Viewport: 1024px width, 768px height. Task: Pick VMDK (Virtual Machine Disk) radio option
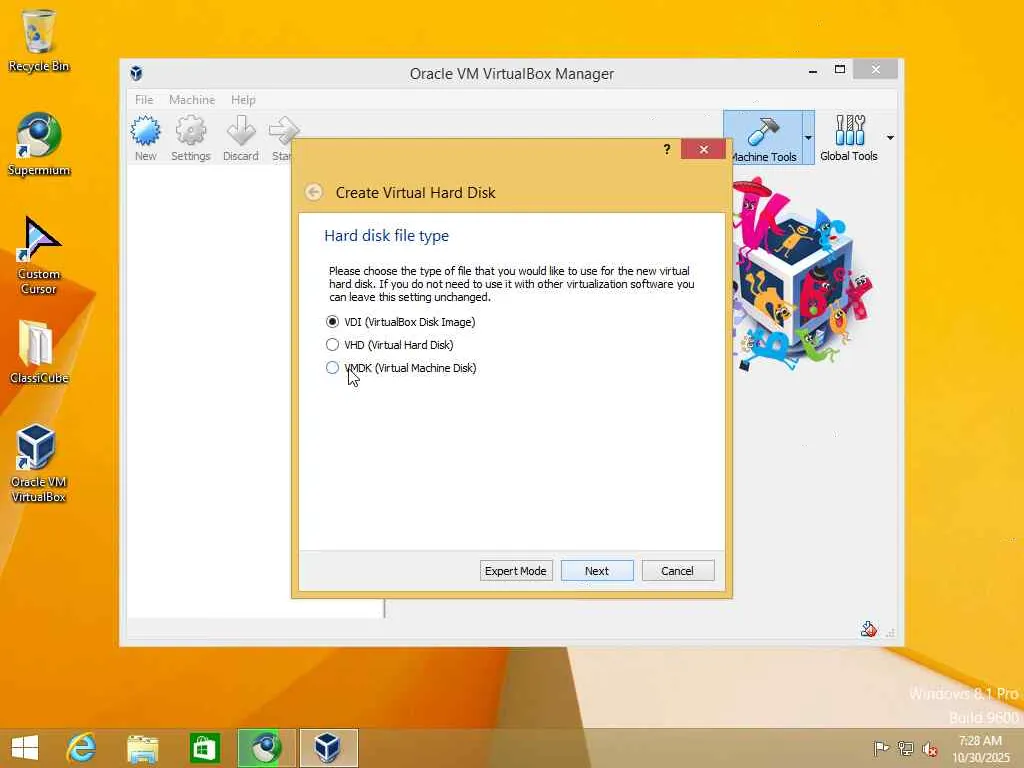coord(332,368)
